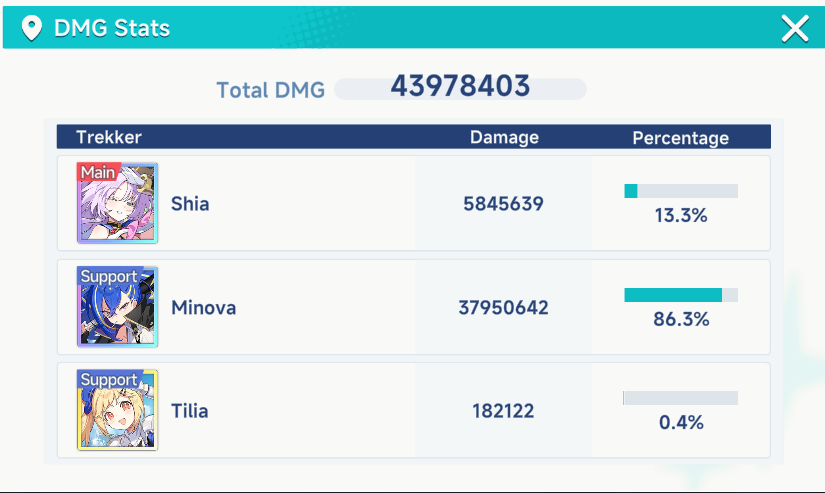
Task: Click the Percentage column header
Action: [680, 138]
